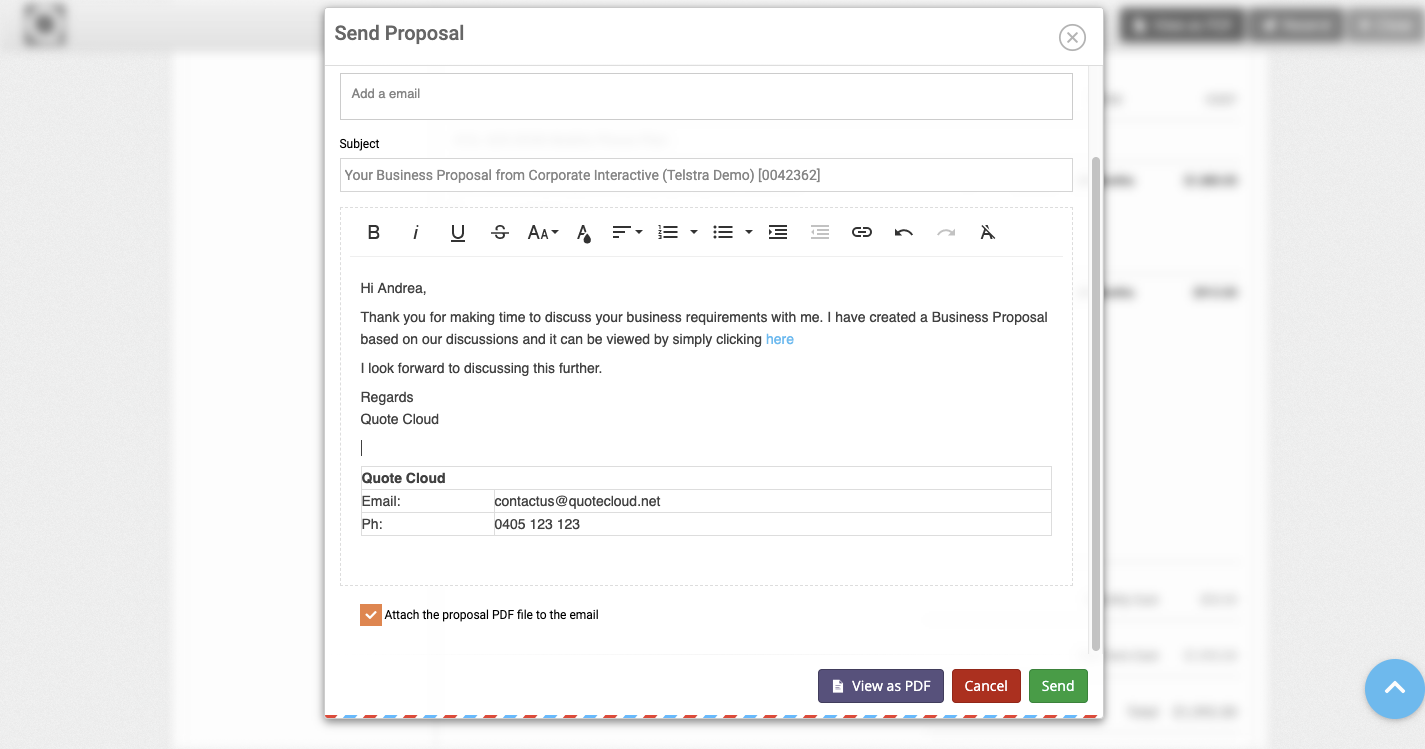Undo the last edit
The width and height of the screenshot is (1425, 749).
[903, 232]
